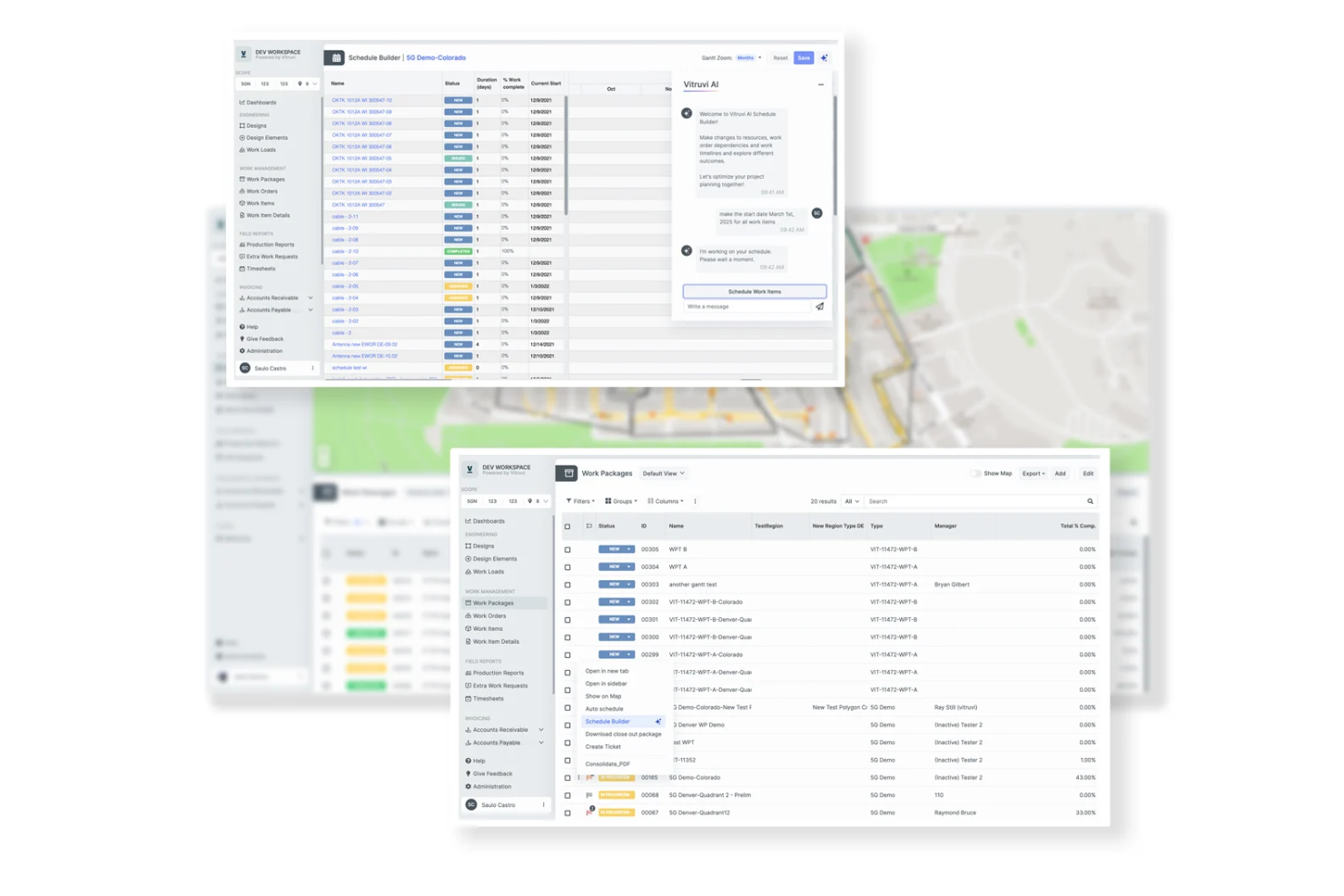This screenshot has height=896, width=1344.
Task: Click the Save button in Schedule Builder
Action: click(804, 58)
